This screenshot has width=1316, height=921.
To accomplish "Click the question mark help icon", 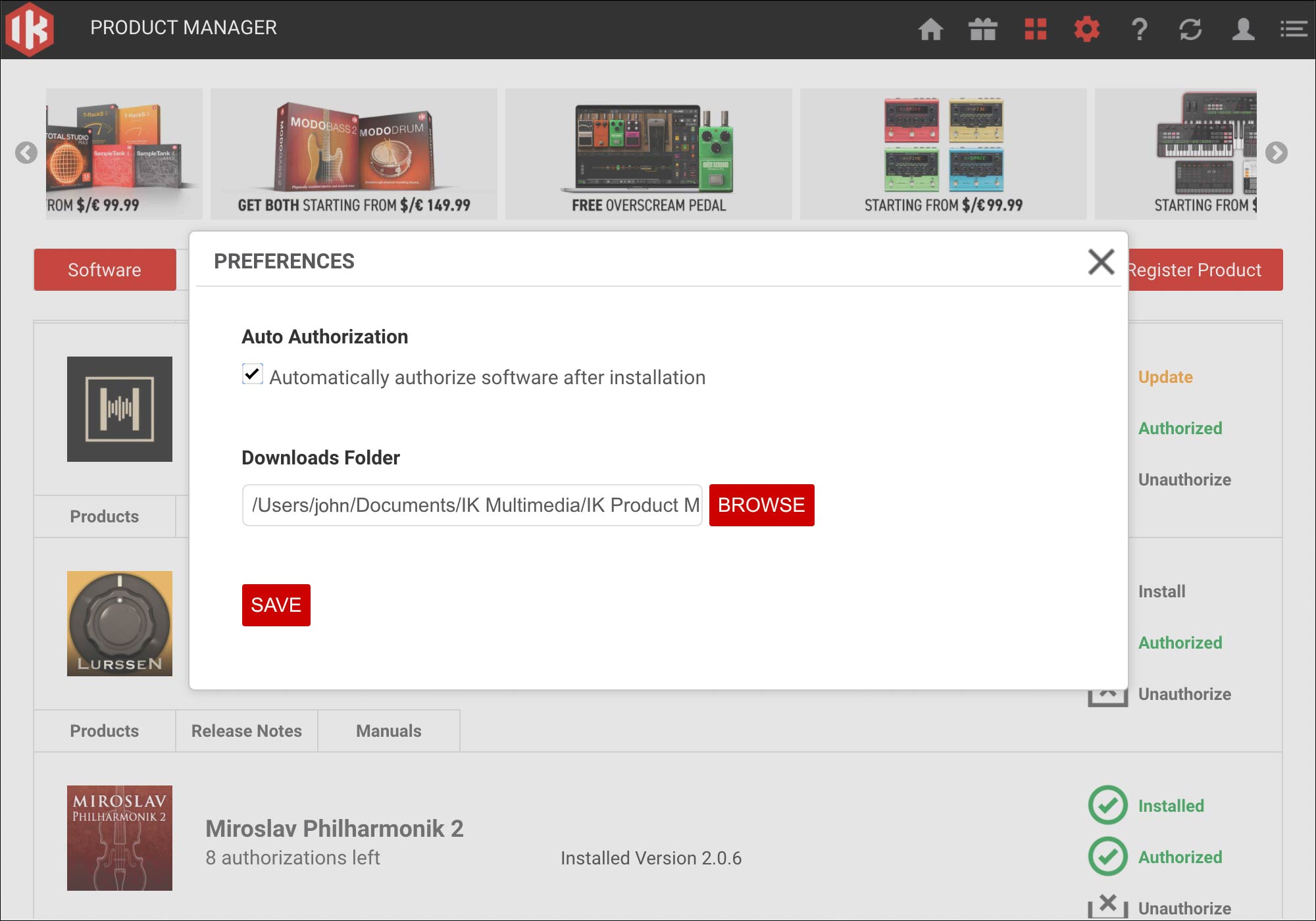I will click(1139, 29).
